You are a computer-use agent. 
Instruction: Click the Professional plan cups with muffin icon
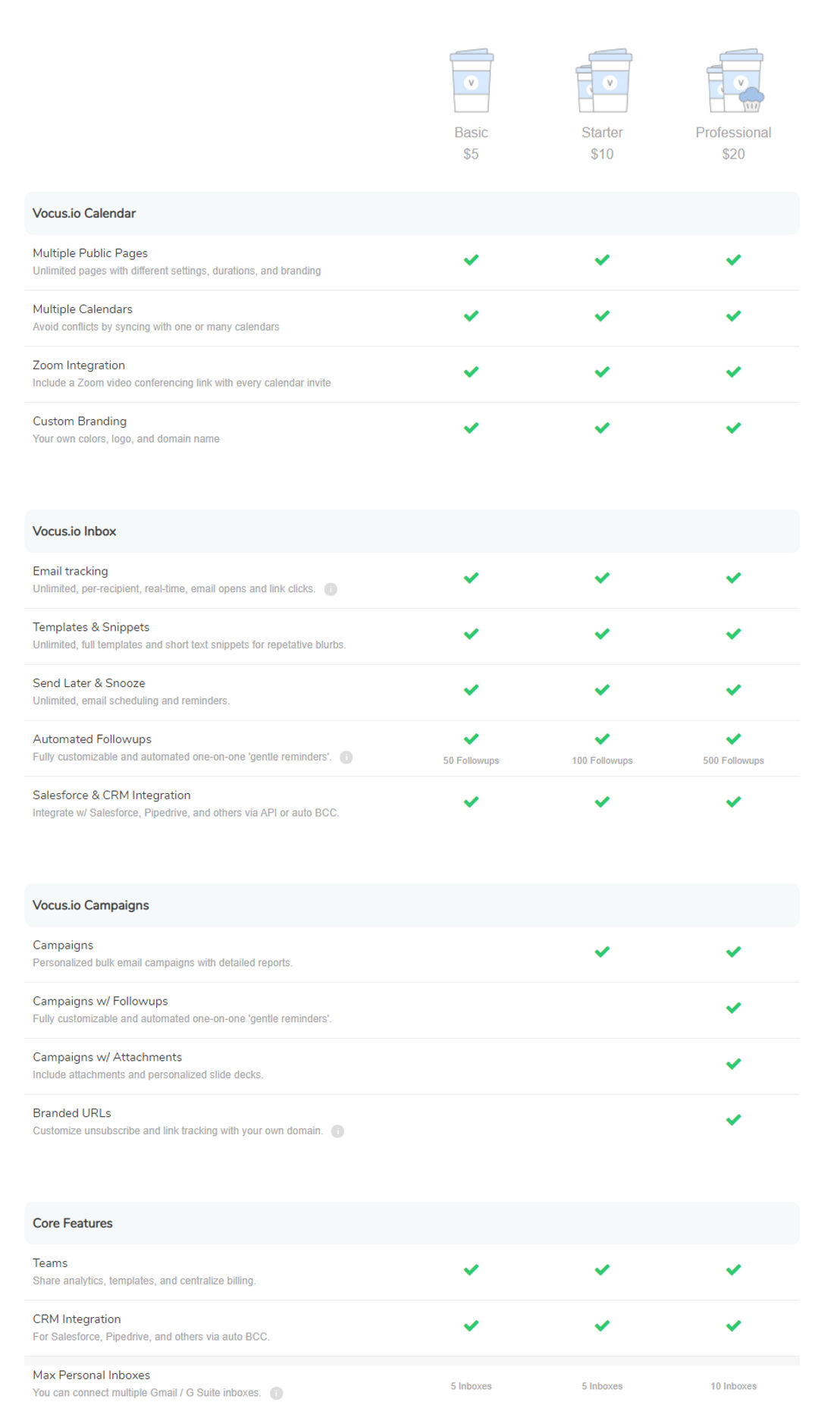(735, 80)
